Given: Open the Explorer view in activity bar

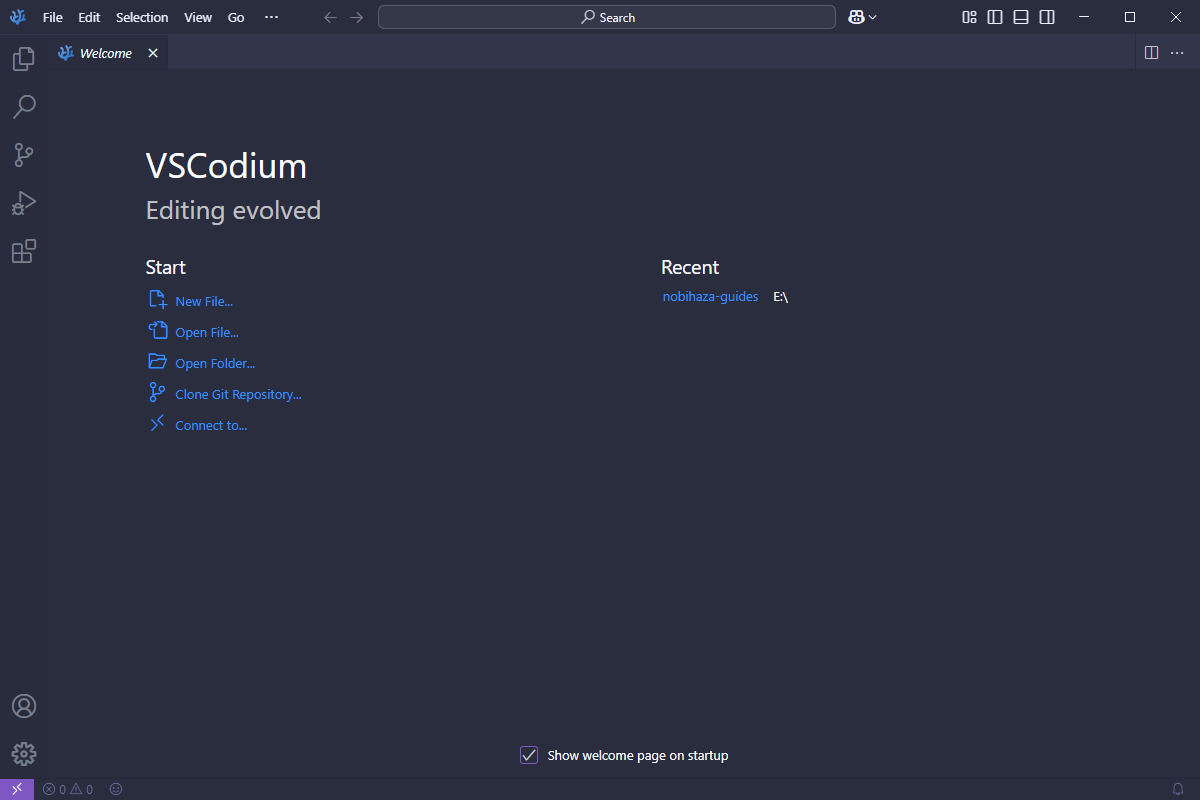Looking at the screenshot, I should [x=24, y=59].
